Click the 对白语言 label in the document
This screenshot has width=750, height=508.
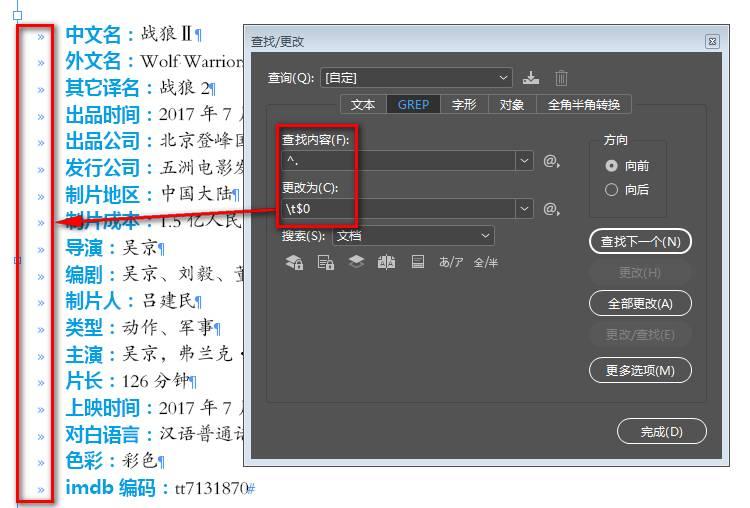(102, 435)
